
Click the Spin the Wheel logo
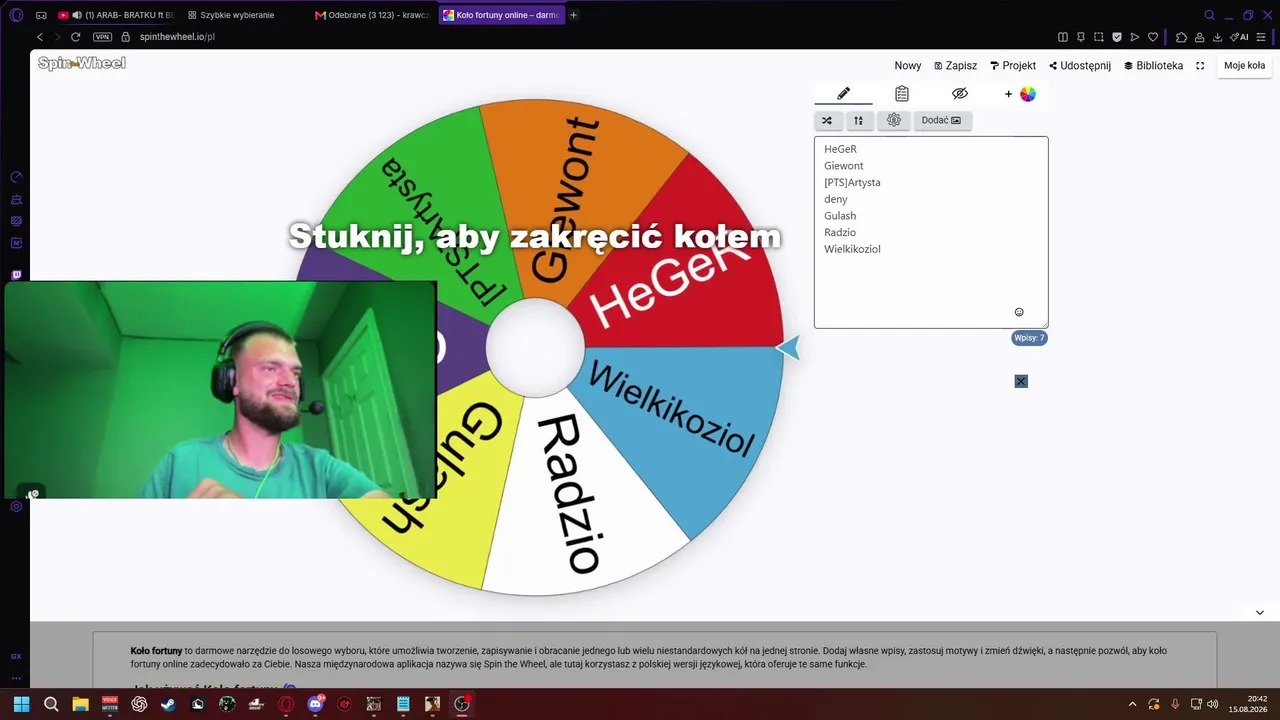(x=82, y=63)
